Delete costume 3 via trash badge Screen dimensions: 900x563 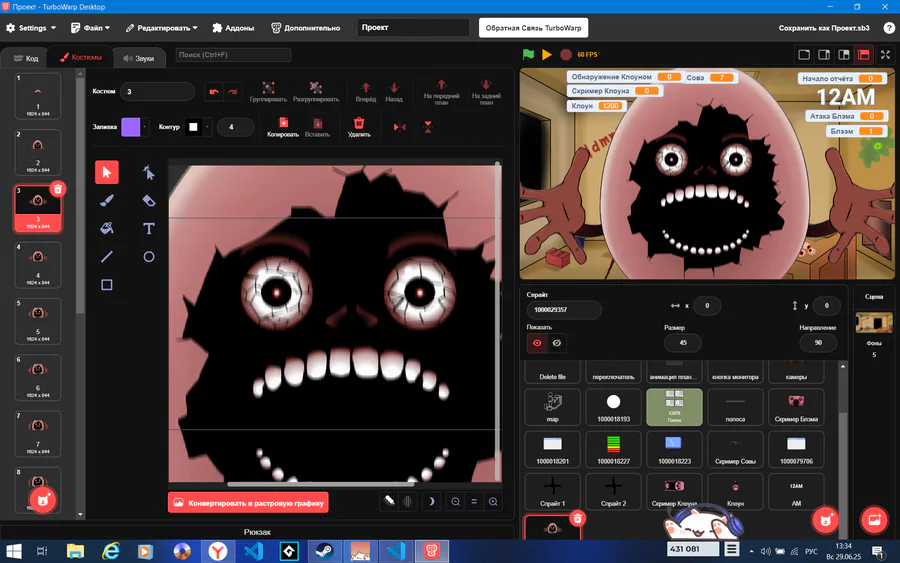coord(57,189)
